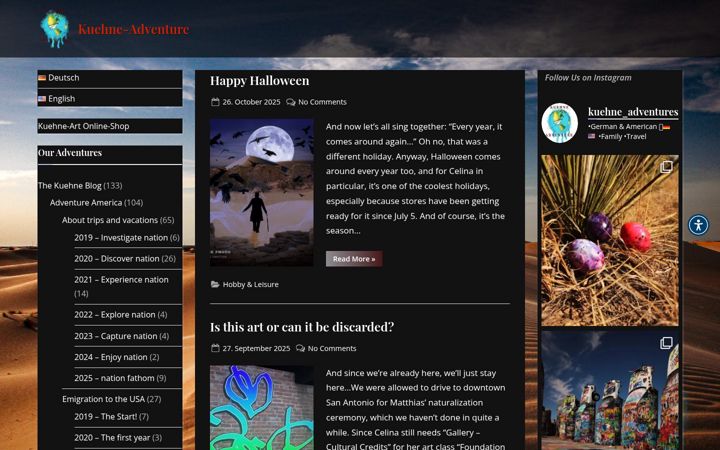Open the Kuehne-Adventure site title link
Image resolution: width=720 pixels, height=450 pixels.
coord(133,29)
